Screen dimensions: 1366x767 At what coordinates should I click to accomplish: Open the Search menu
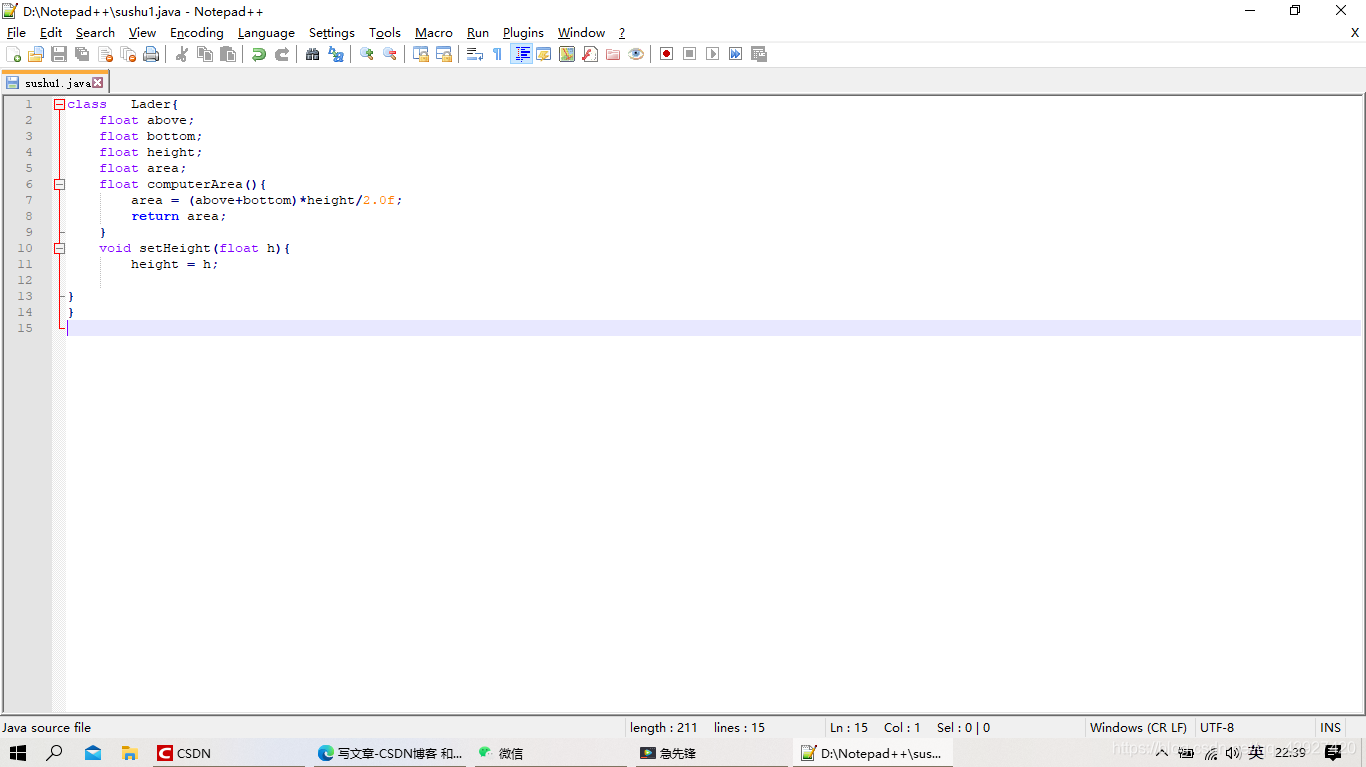click(95, 33)
